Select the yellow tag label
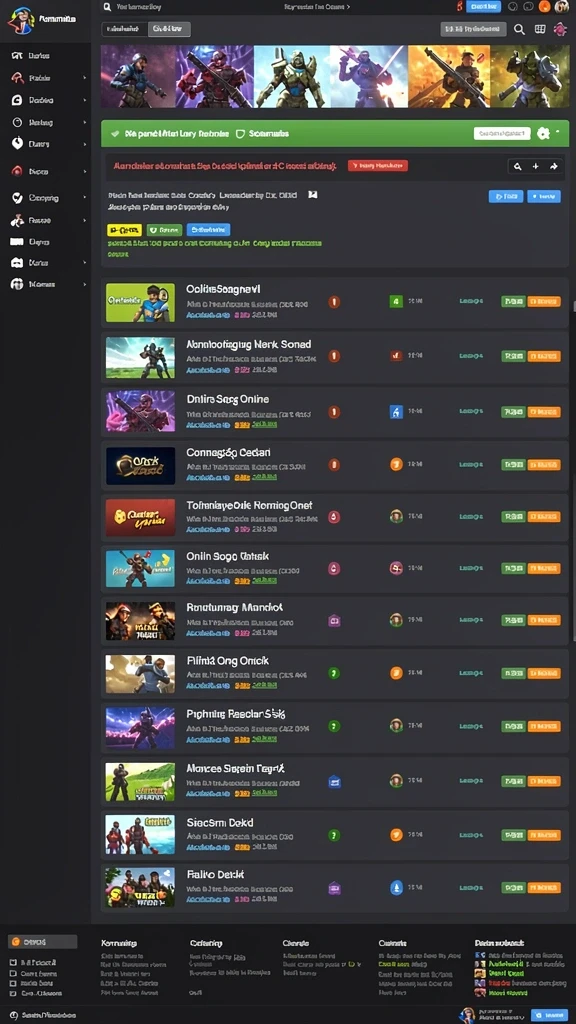The image size is (576, 1024). pyautogui.click(x=124, y=230)
